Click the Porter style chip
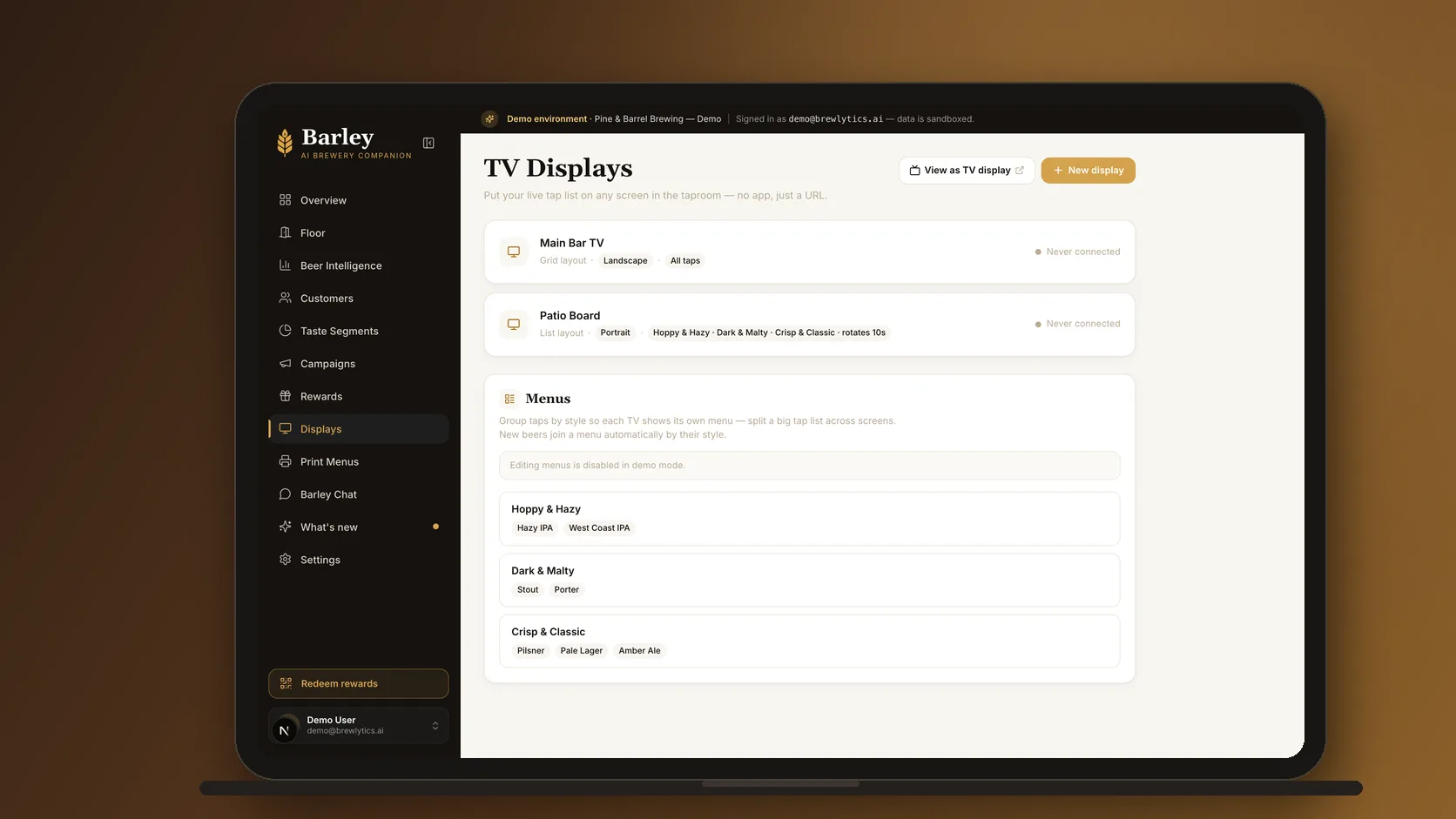 (566, 589)
